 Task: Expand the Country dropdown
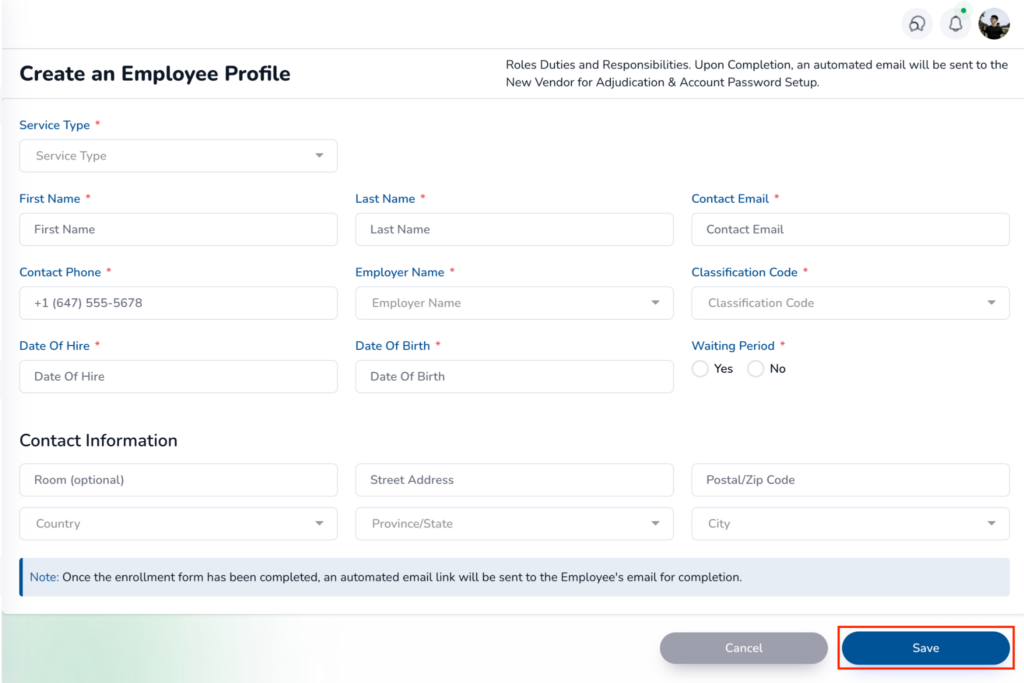(178, 524)
